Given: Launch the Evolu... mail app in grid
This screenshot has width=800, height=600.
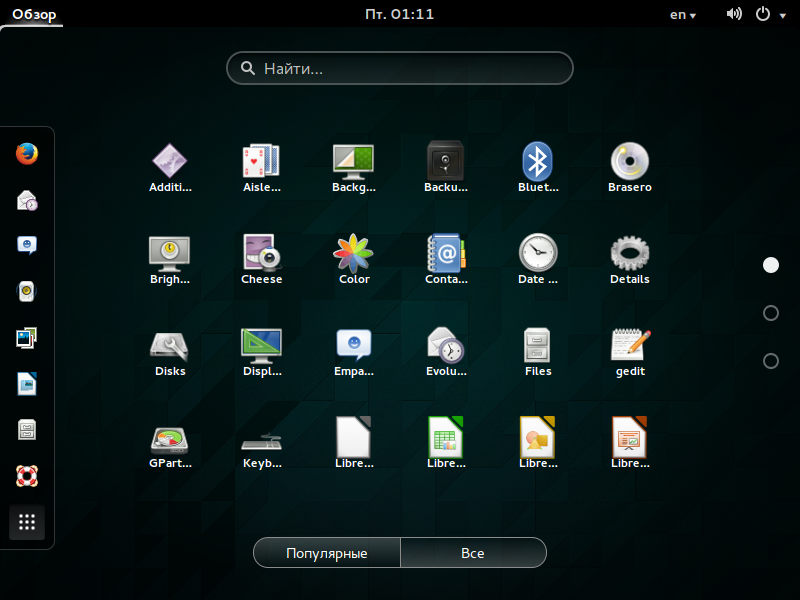Looking at the screenshot, I should click(x=445, y=352).
